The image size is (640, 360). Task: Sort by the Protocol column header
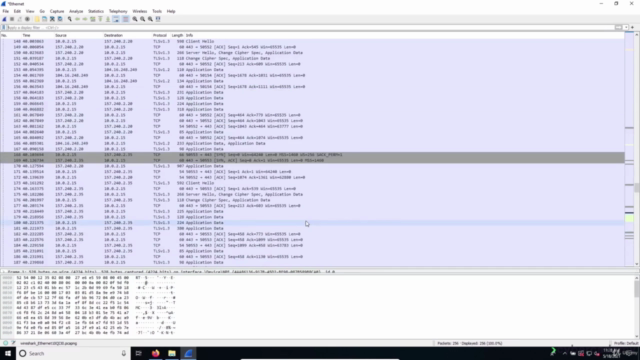pyautogui.click(x=162, y=36)
